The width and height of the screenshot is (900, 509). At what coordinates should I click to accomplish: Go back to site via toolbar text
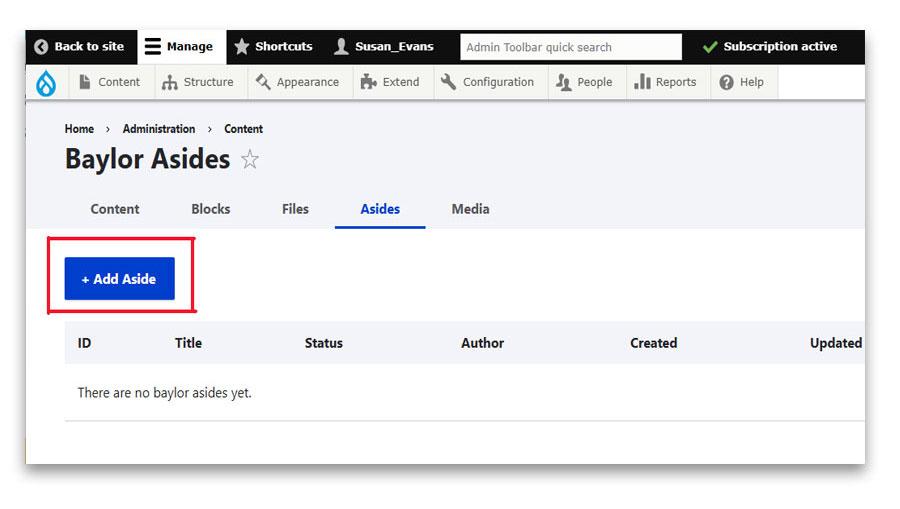coord(89,46)
